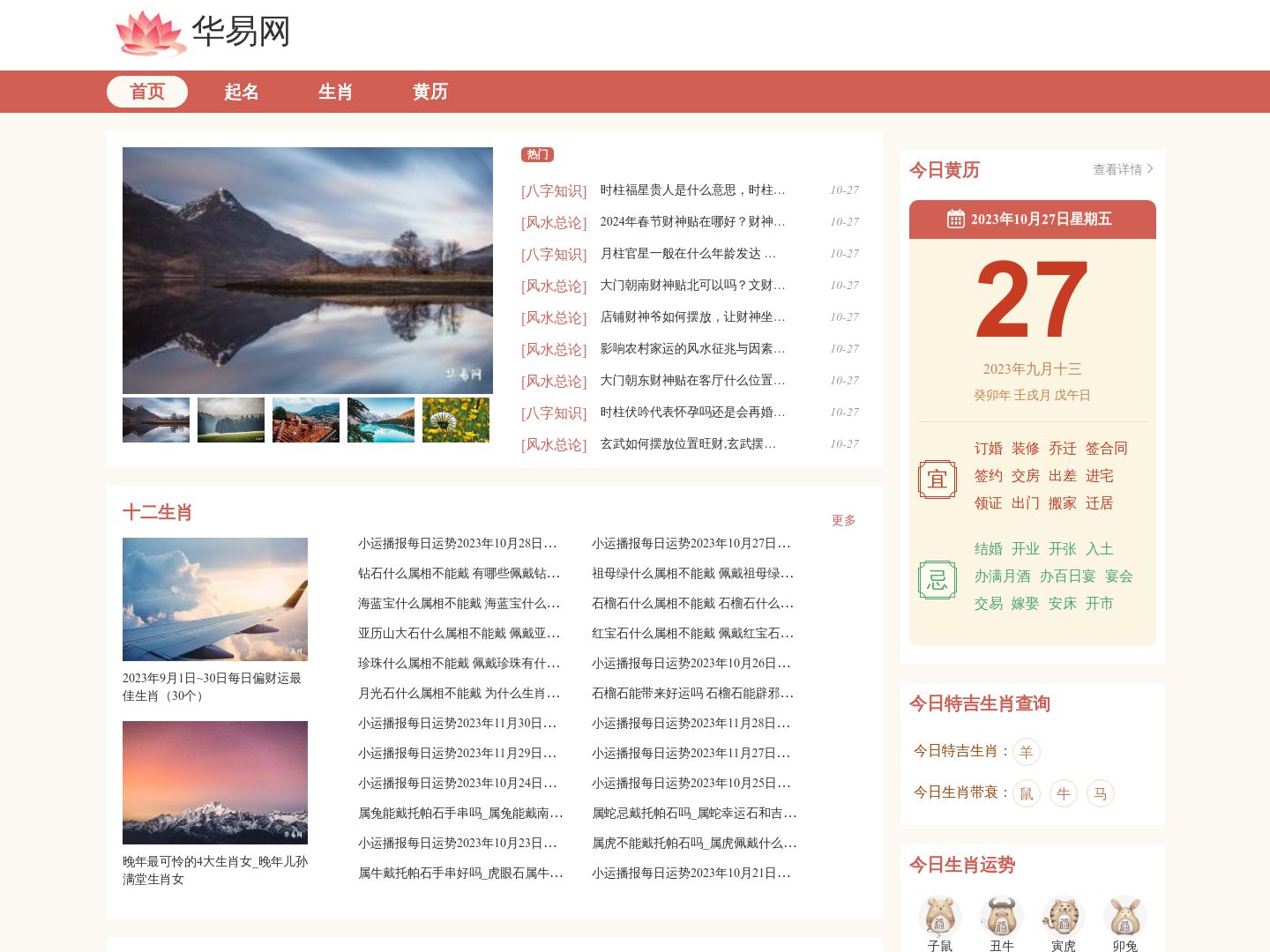Go to the 首页 tab
This screenshot has height=952, width=1270.
click(147, 92)
